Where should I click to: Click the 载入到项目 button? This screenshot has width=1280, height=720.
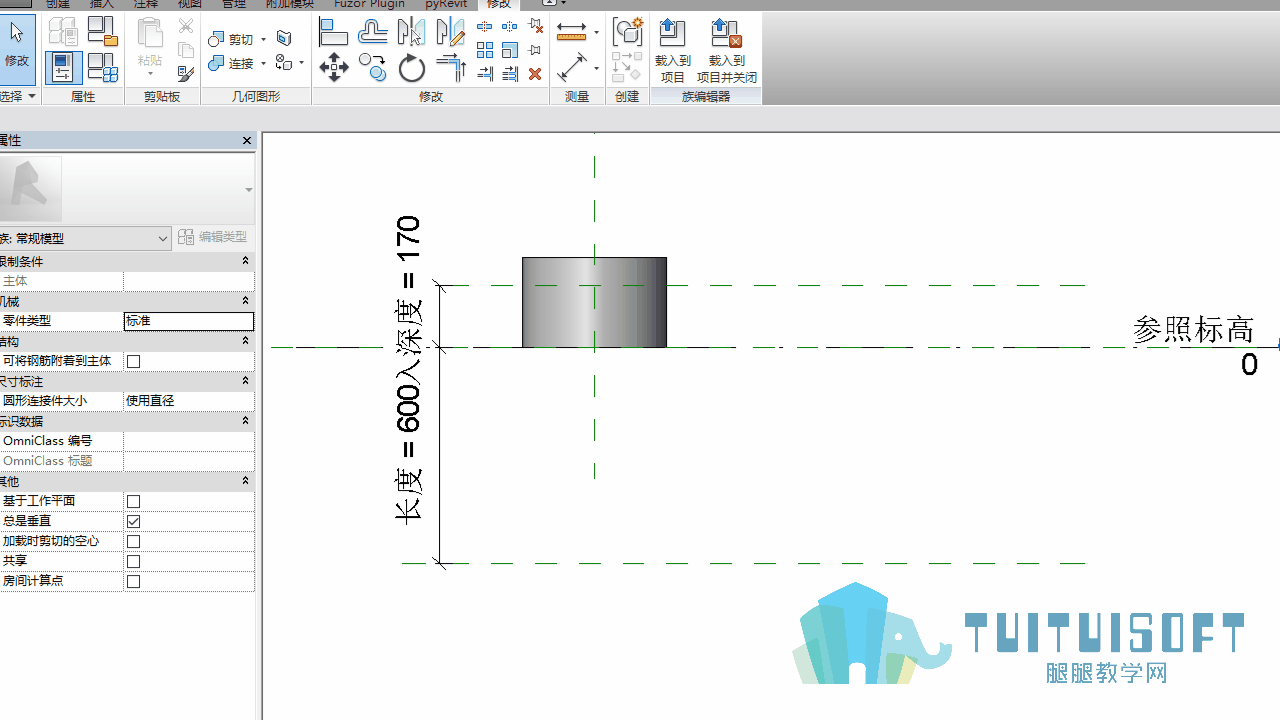pyautogui.click(x=673, y=51)
